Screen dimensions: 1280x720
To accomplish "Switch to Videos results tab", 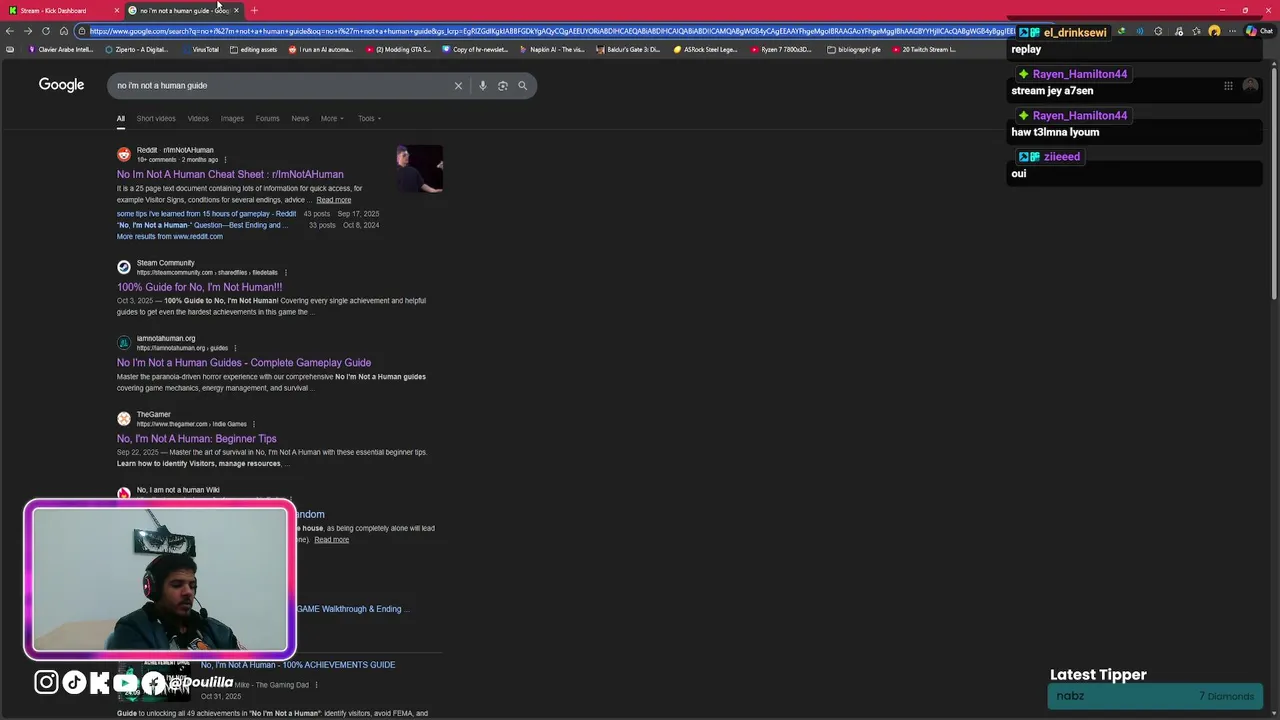I will click(198, 118).
